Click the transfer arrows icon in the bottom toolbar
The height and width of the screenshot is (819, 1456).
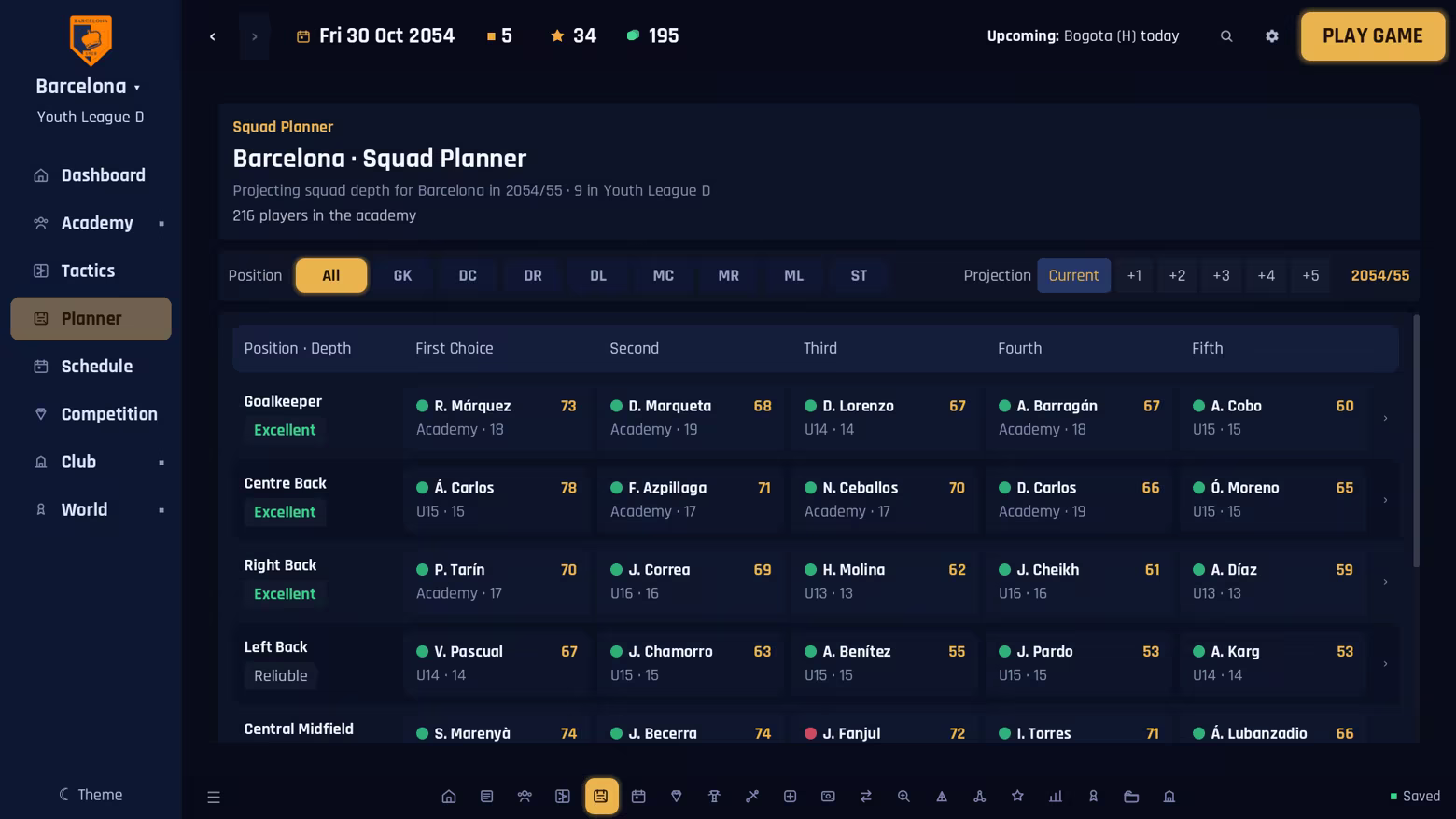(866, 797)
